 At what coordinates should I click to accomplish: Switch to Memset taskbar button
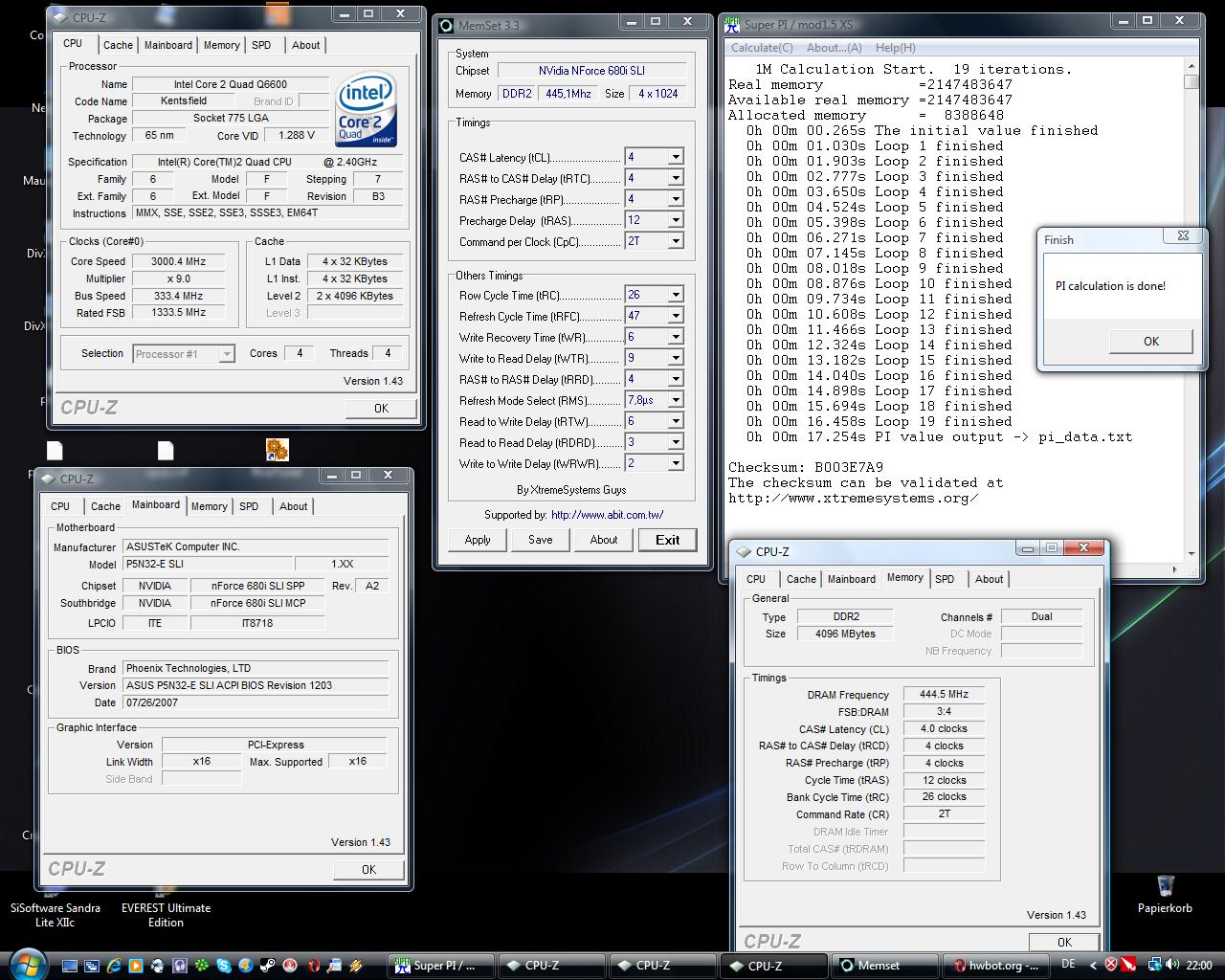tap(884, 966)
